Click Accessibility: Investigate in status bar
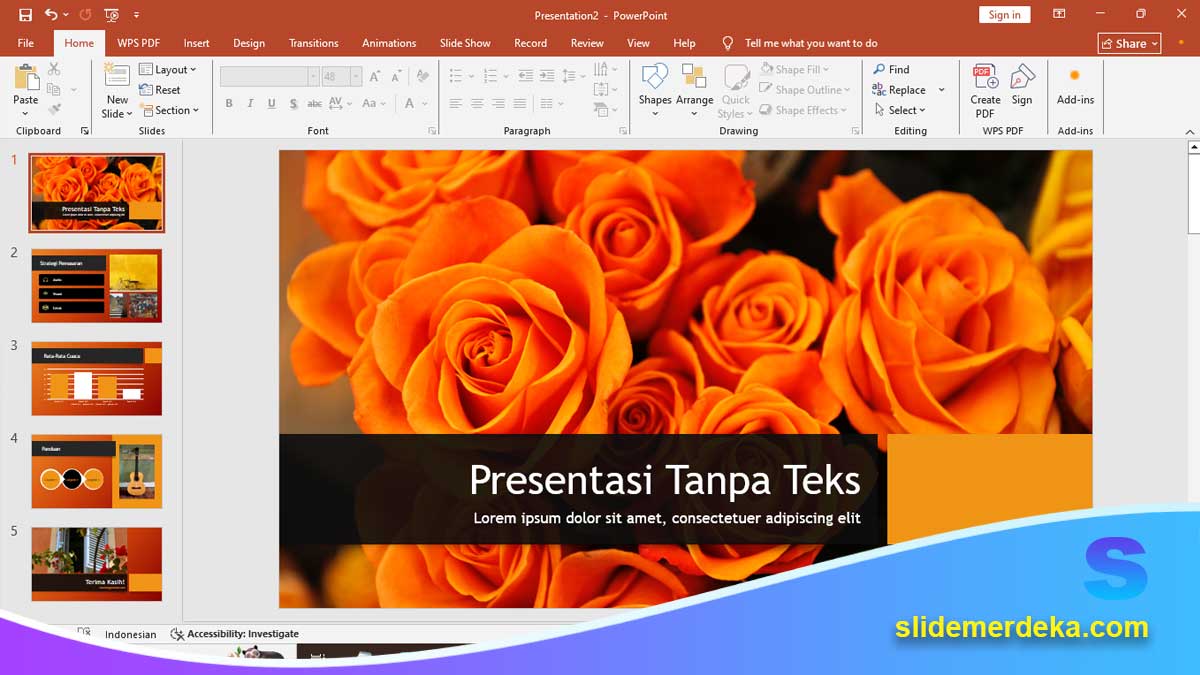Screen dimensions: 1200x675 (234, 634)
